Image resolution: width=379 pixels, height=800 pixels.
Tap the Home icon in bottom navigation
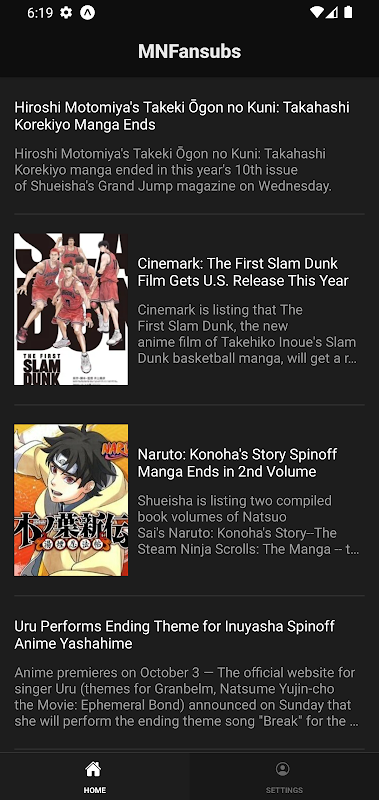click(93, 768)
